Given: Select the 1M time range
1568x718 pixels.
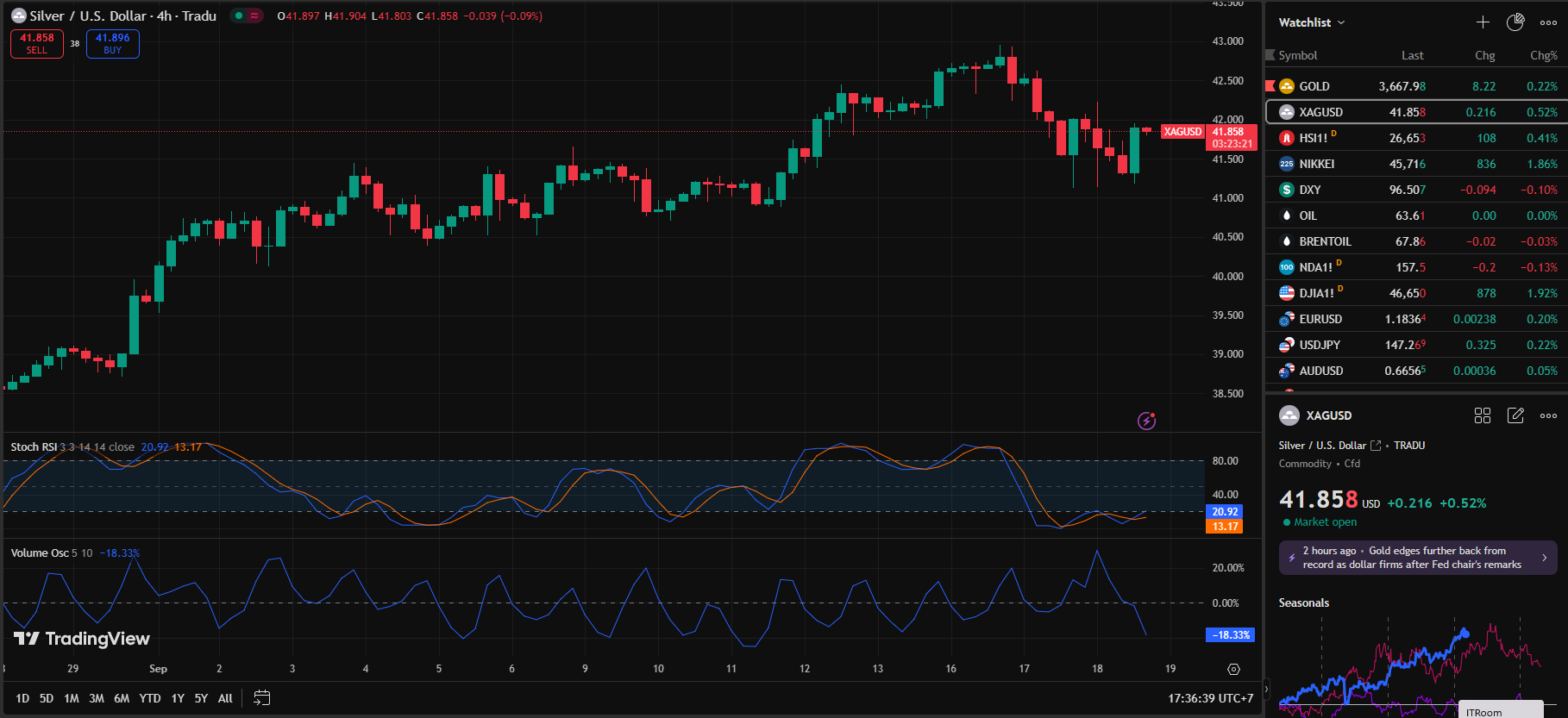Looking at the screenshot, I should [x=72, y=698].
